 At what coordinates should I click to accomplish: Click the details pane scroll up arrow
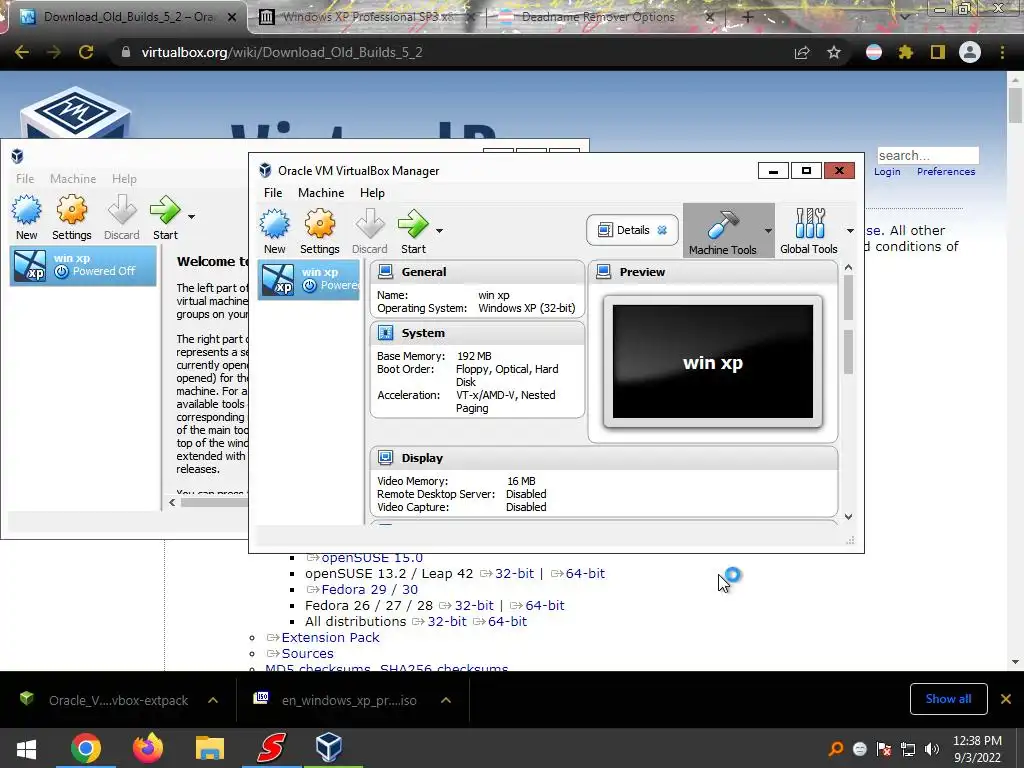(x=848, y=267)
